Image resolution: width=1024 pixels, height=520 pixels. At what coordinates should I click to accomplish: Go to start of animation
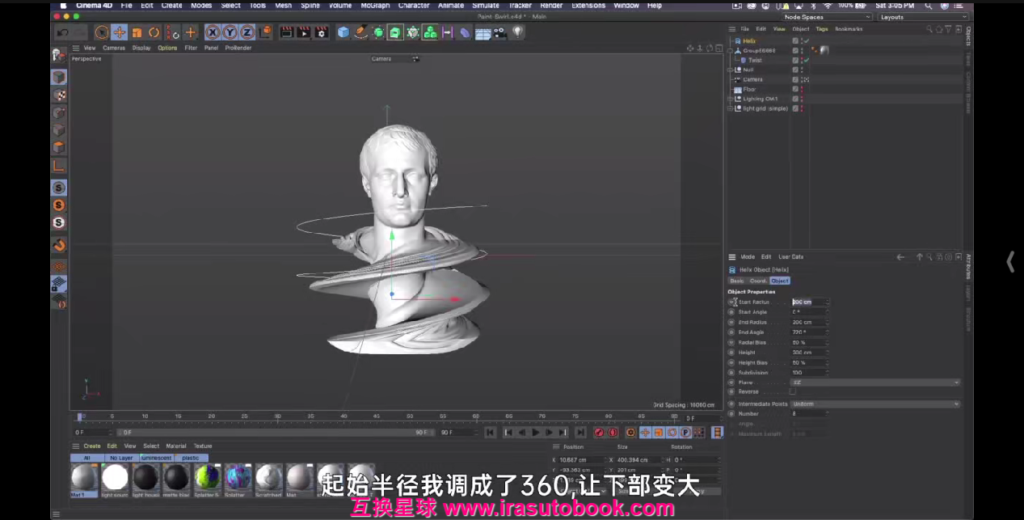coord(490,432)
